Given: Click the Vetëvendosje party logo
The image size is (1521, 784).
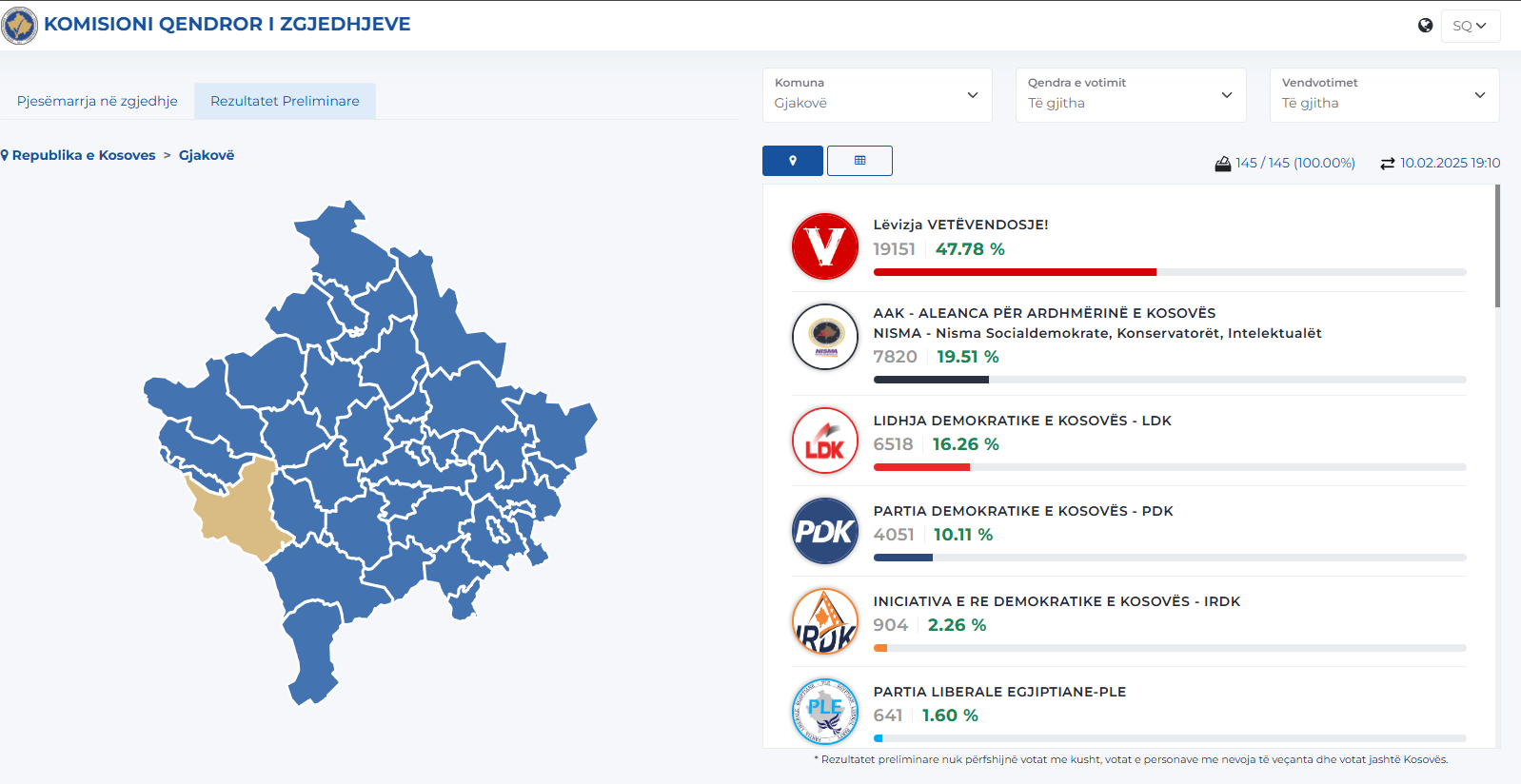Looking at the screenshot, I should pos(825,246).
